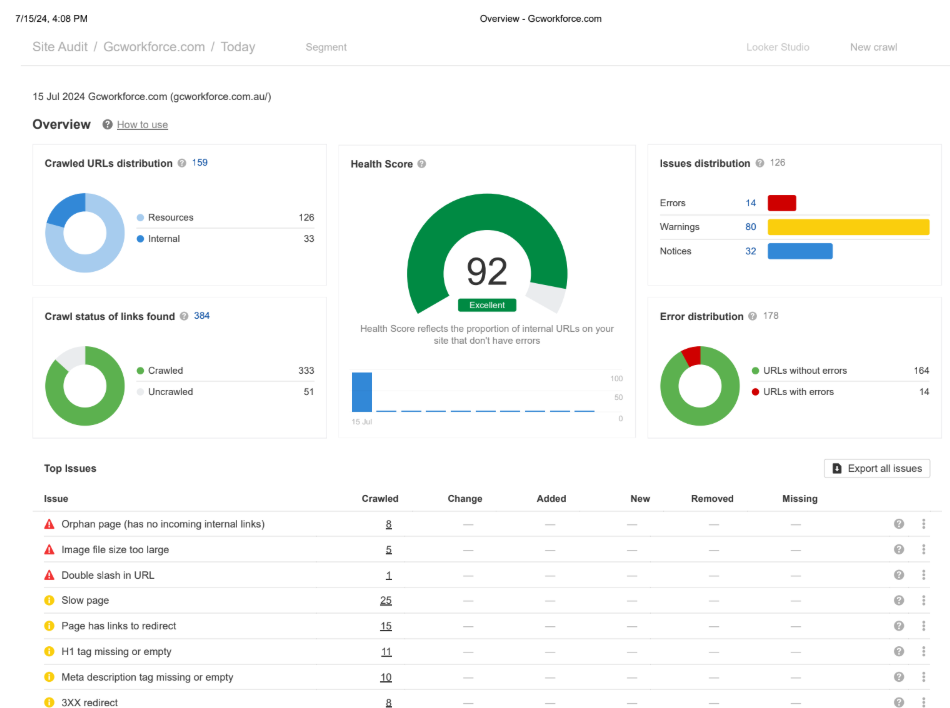Click help icon next to Health Score
This screenshot has height=708, width=950.
[422, 164]
